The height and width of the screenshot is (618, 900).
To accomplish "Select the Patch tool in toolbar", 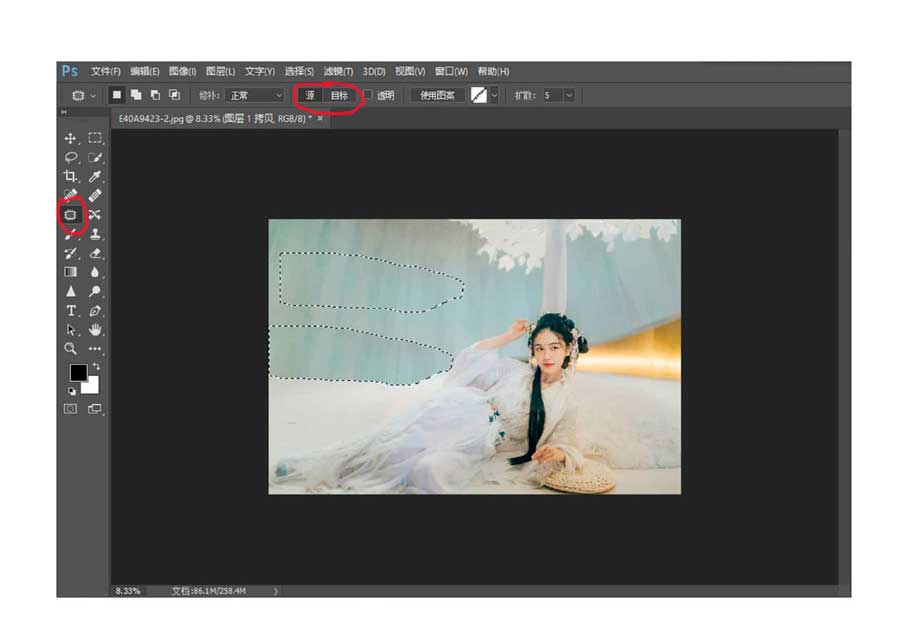I will (x=71, y=214).
